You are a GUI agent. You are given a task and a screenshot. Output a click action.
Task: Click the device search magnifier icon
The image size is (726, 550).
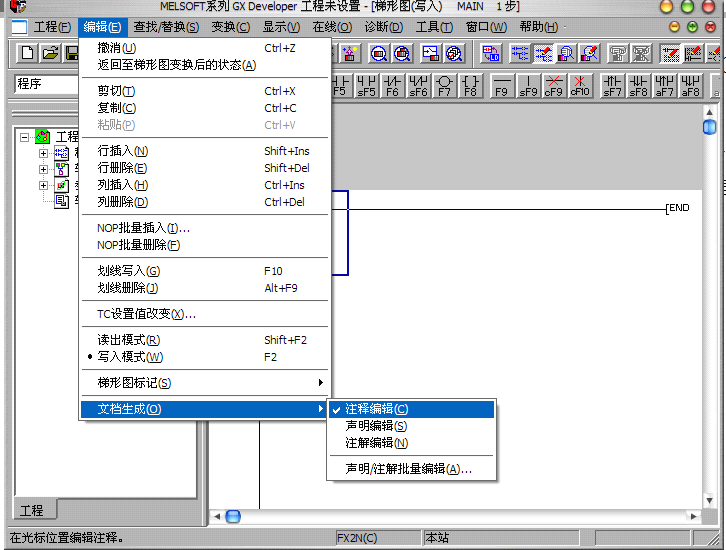coord(379,54)
